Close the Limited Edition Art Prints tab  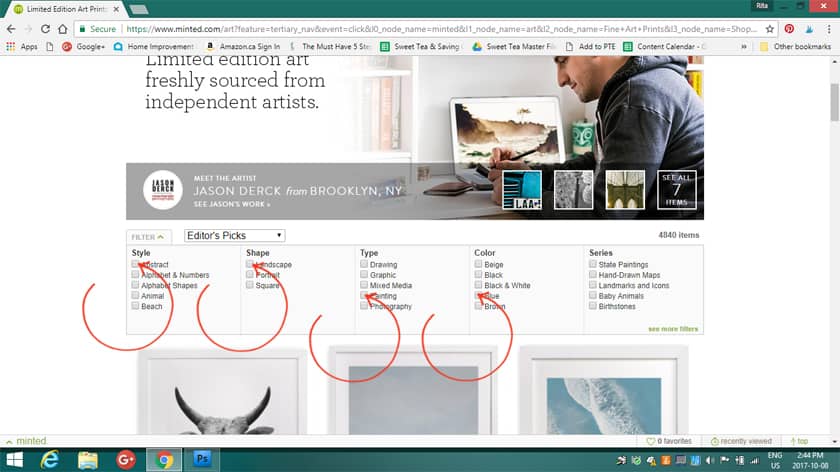click(116, 9)
